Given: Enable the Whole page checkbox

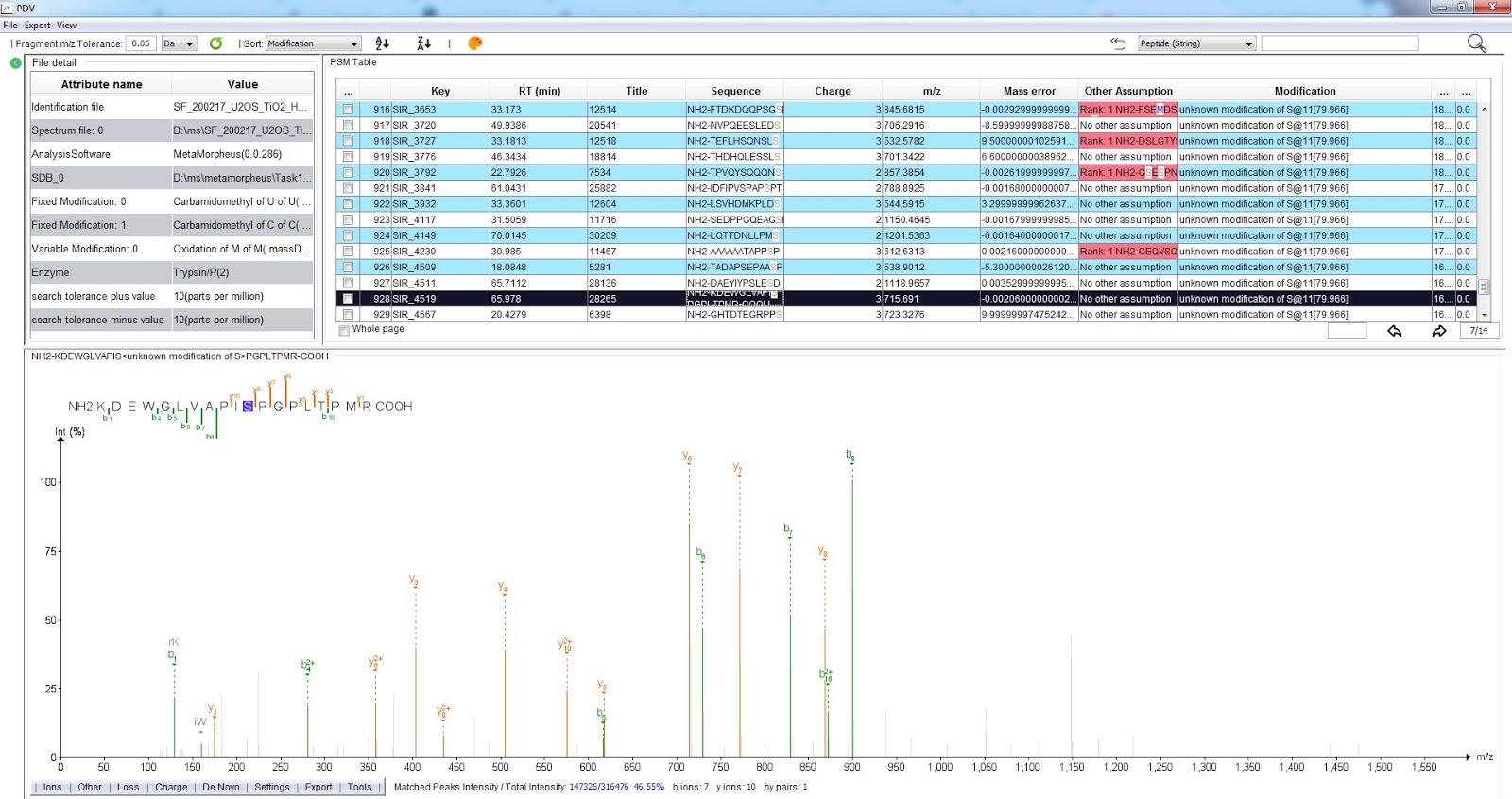Looking at the screenshot, I should [x=344, y=330].
